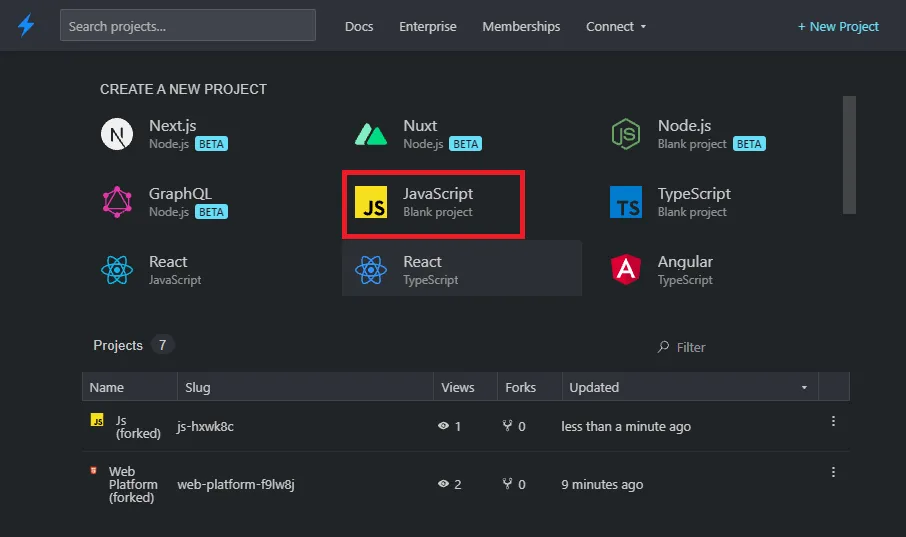Viewport: 906px width, 537px height.
Task: Click the templates list scrollbar
Action: 849,155
